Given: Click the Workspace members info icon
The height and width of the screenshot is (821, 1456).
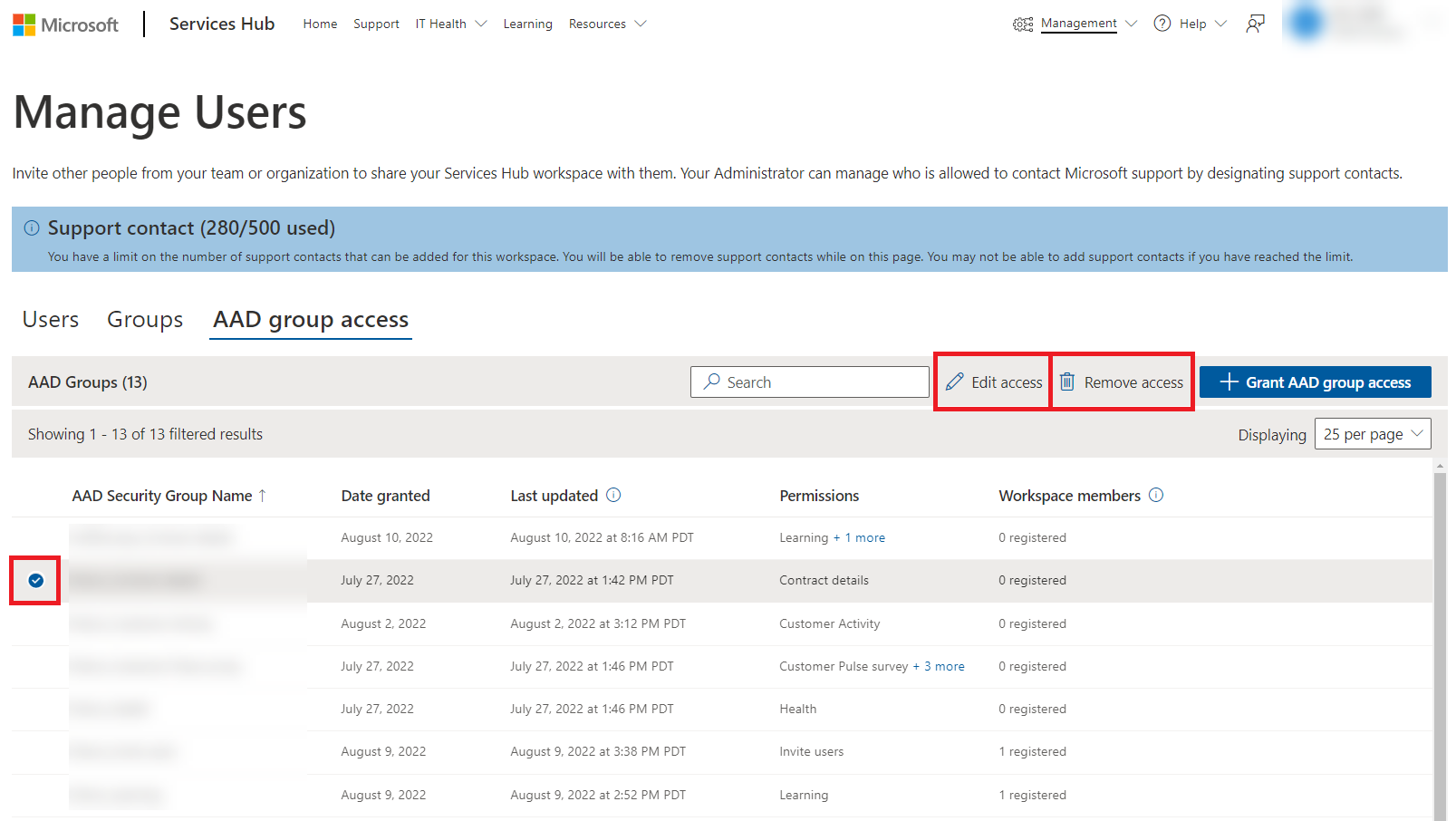Looking at the screenshot, I should tap(1156, 495).
